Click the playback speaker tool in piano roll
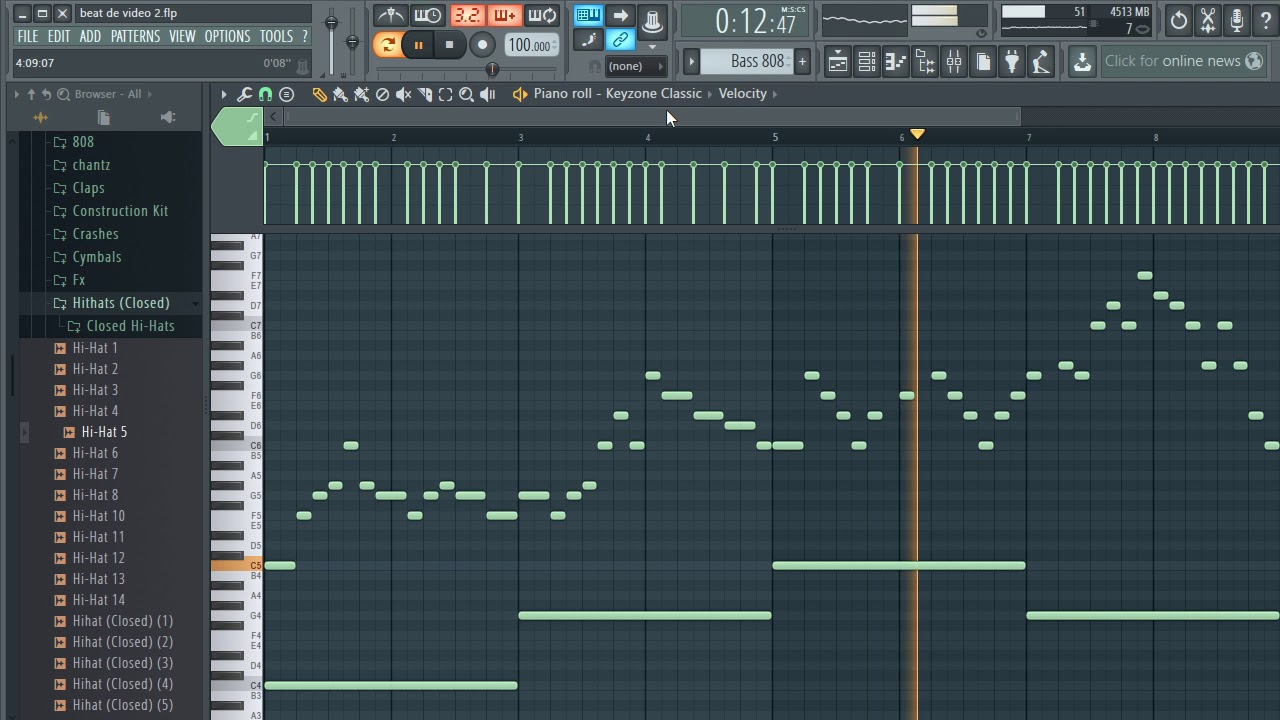Viewport: 1280px width, 720px height. pos(488,94)
